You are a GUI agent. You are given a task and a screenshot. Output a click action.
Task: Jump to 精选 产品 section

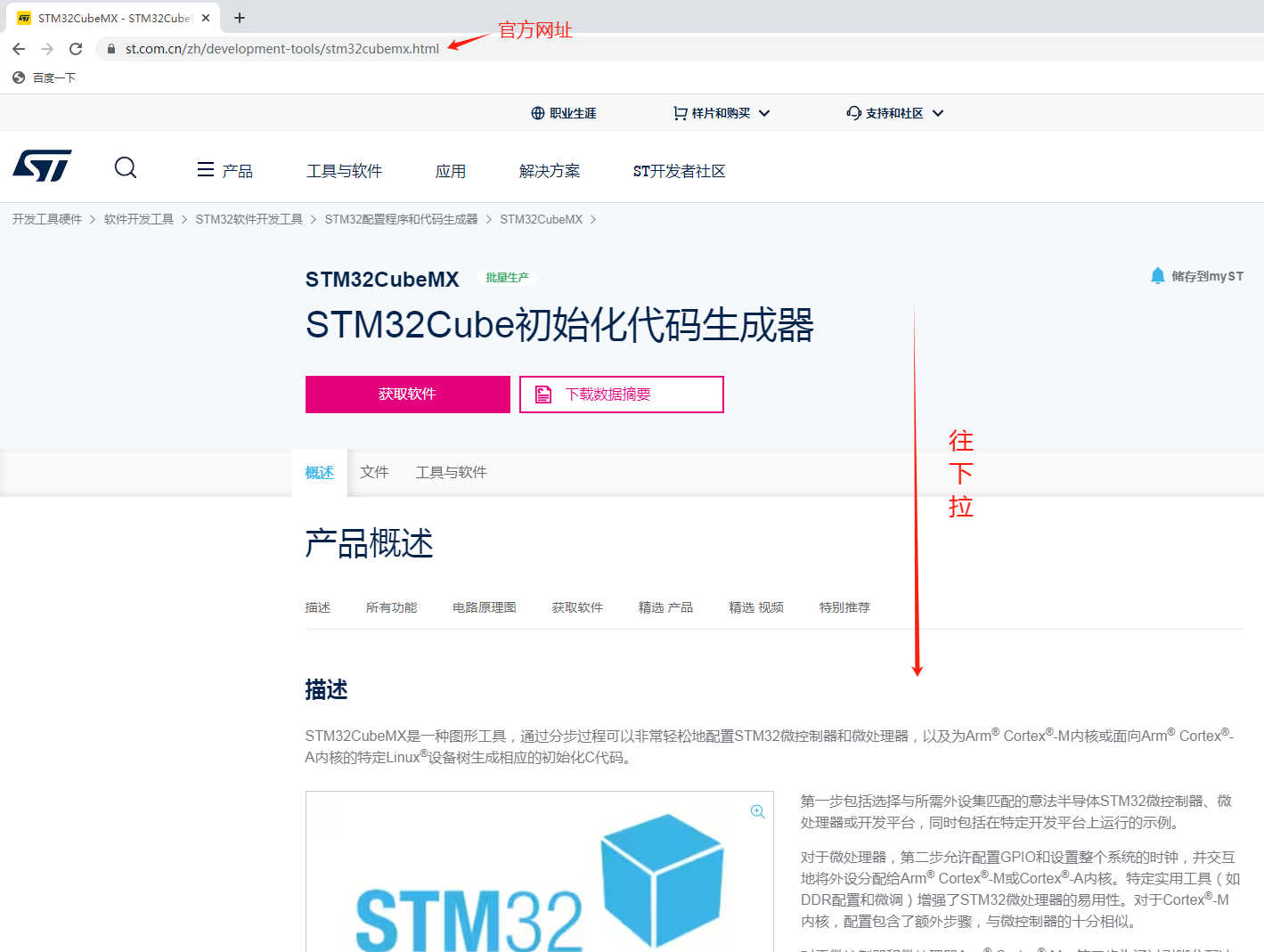click(x=666, y=607)
